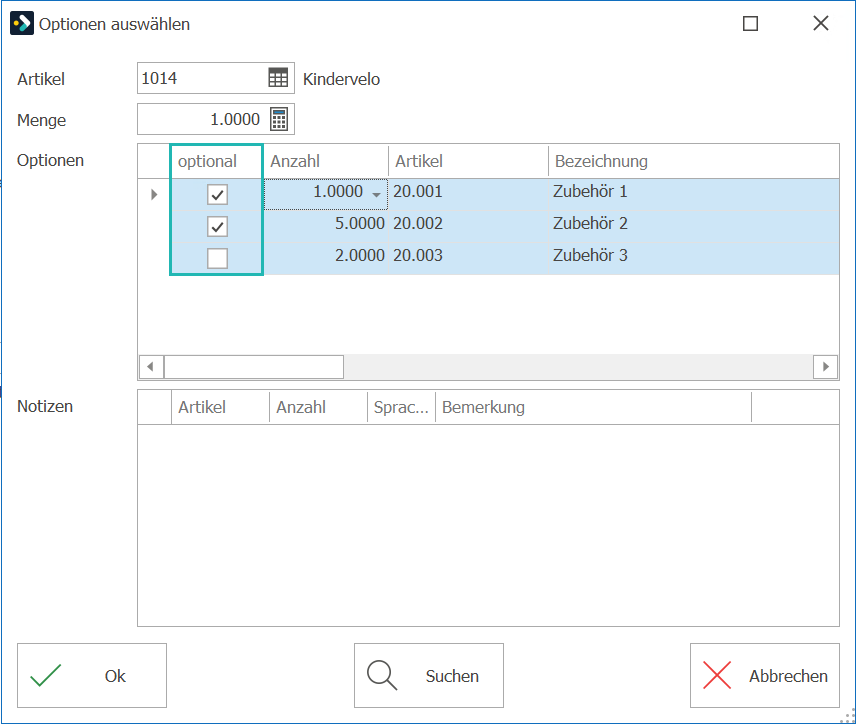Viewport: 856px width, 724px height.
Task: Uncheck optional box for Zubehör 2
Action: pyautogui.click(x=217, y=226)
